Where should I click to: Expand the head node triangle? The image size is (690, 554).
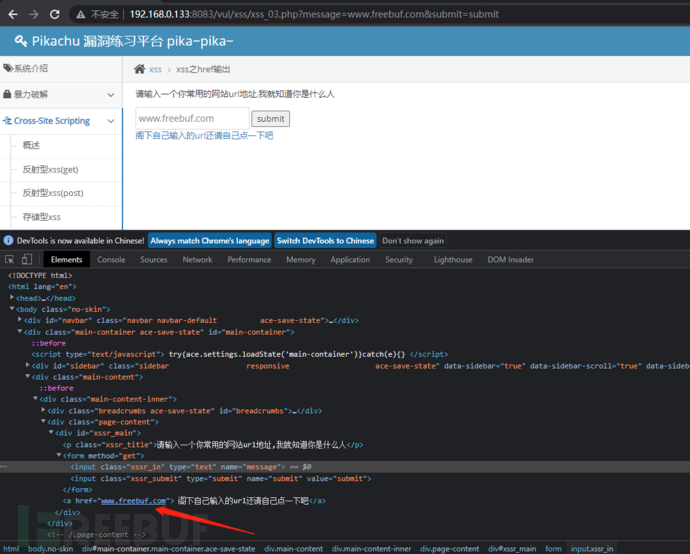(12, 298)
